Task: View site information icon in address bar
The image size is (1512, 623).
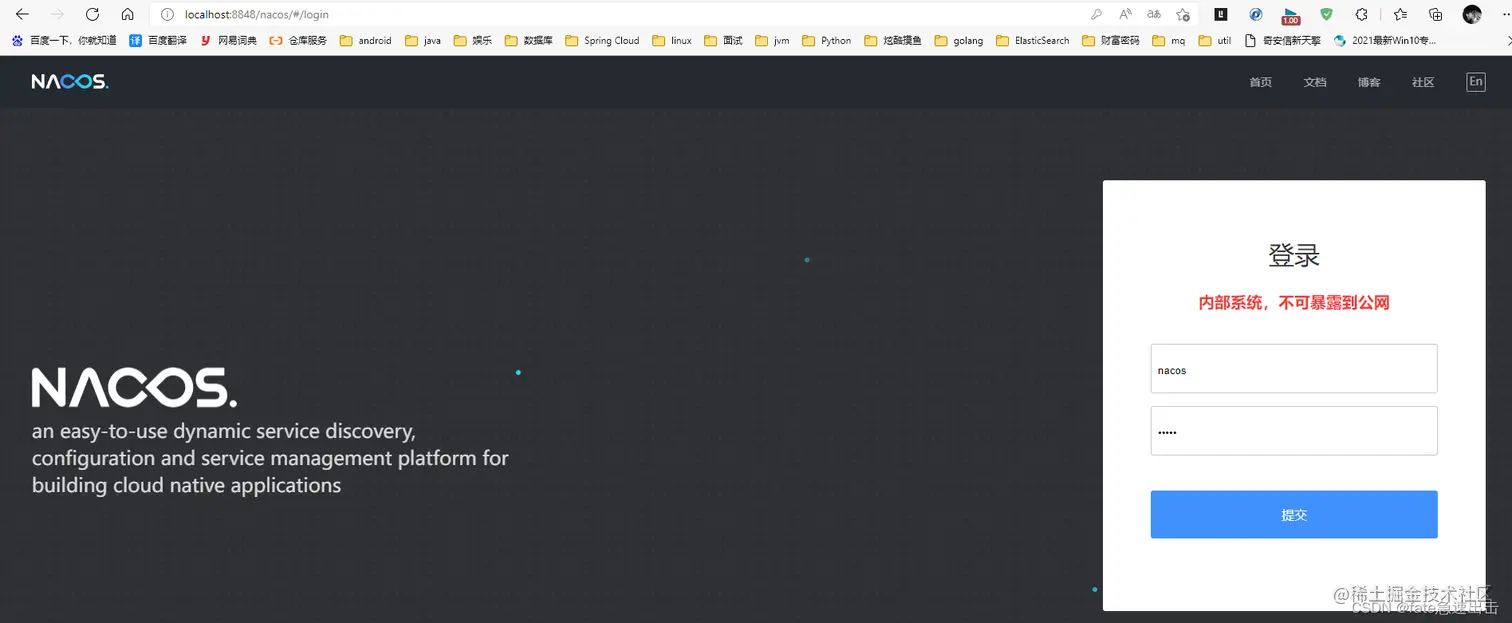Action: [x=167, y=15]
